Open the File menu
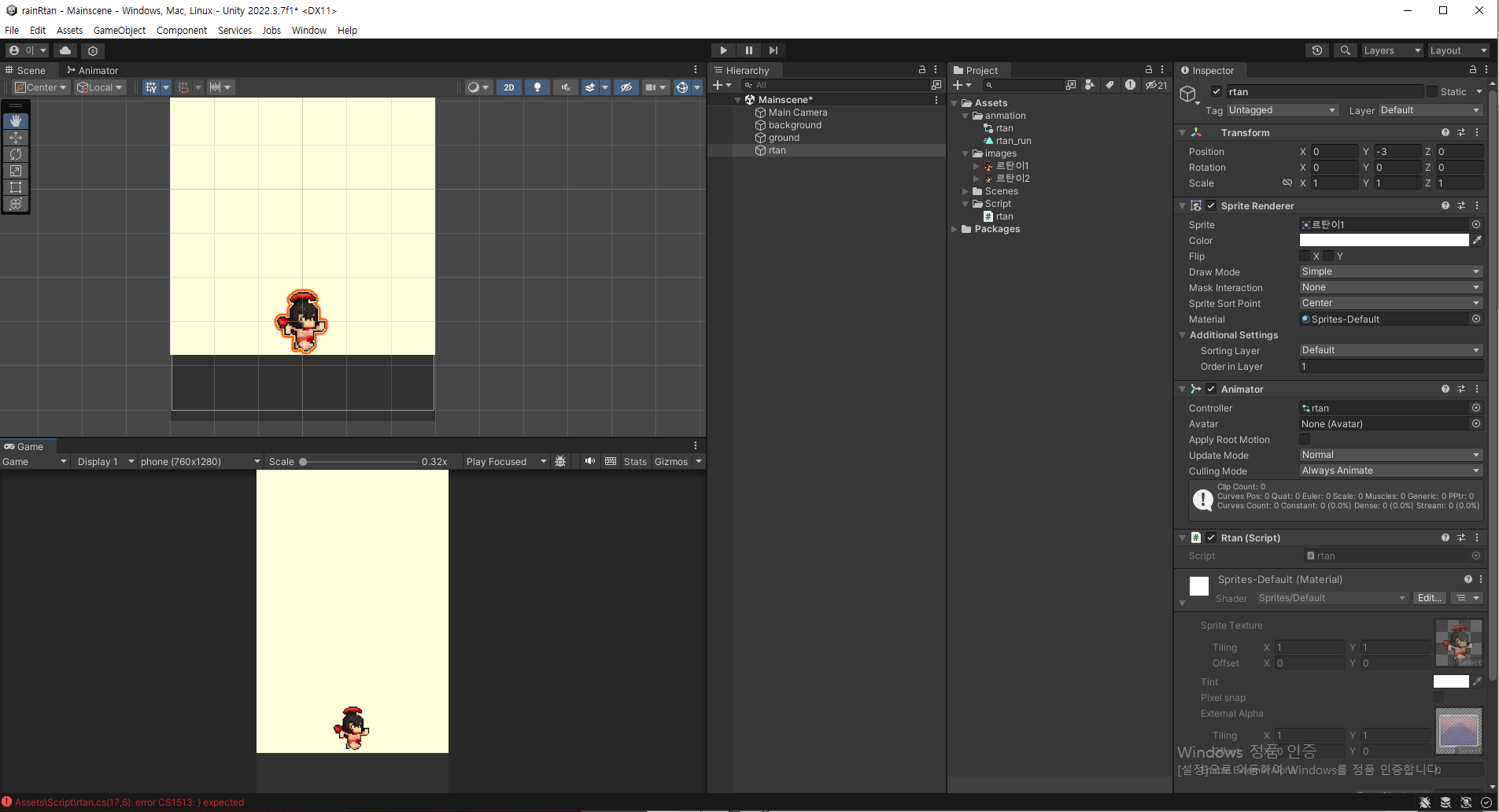The width and height of the screenshot is (1499, 812). coord(12,31)
